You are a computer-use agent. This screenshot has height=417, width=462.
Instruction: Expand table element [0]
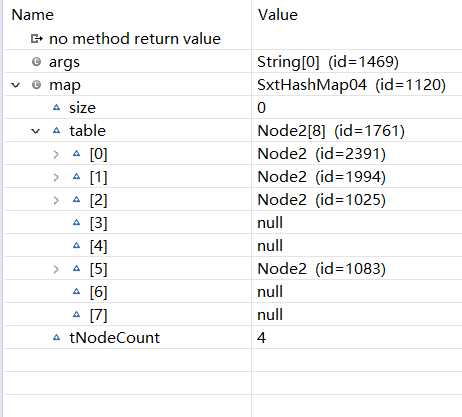coord(56,154)
